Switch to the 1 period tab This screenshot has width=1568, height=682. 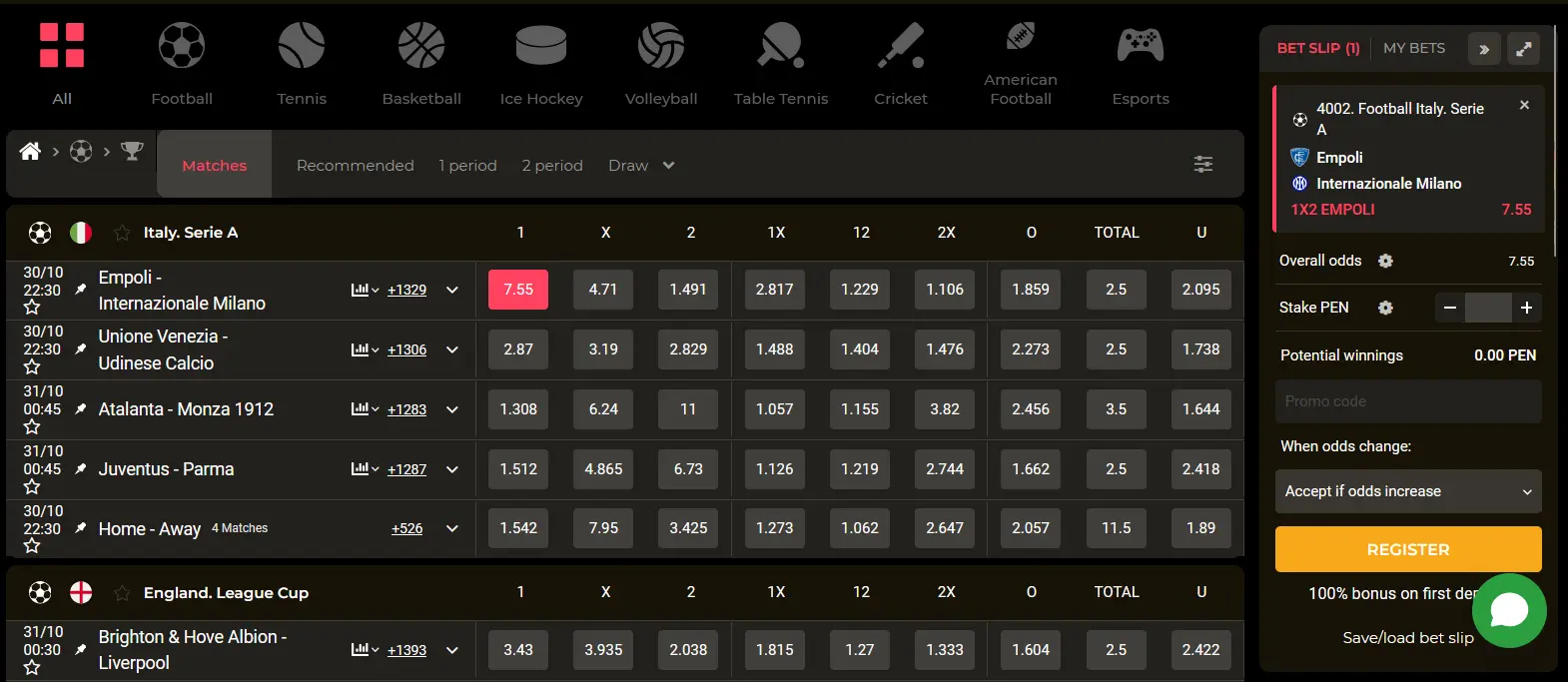pyautogui.click(x=467, y=165)
